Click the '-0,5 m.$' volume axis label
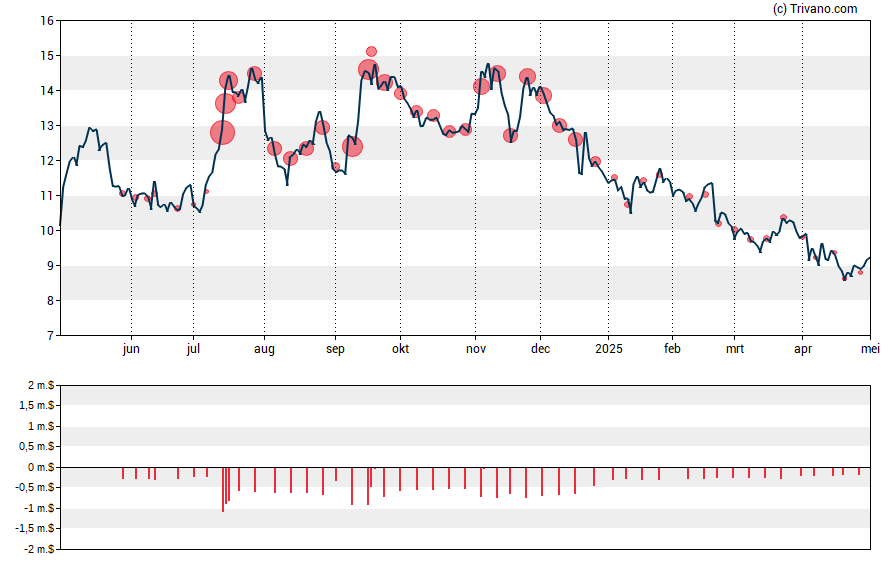The width and height of the screenshot is (888, 565). [35, 487]
